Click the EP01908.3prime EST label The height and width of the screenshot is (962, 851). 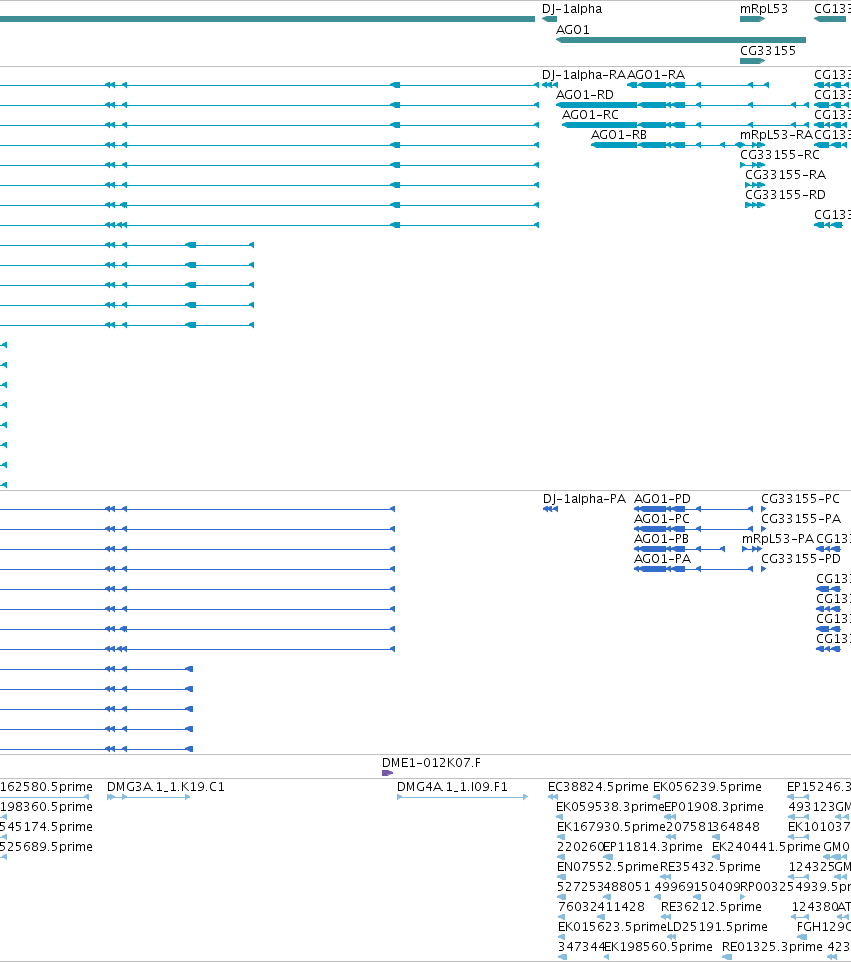pyautogui.click(x=714, y=806)
